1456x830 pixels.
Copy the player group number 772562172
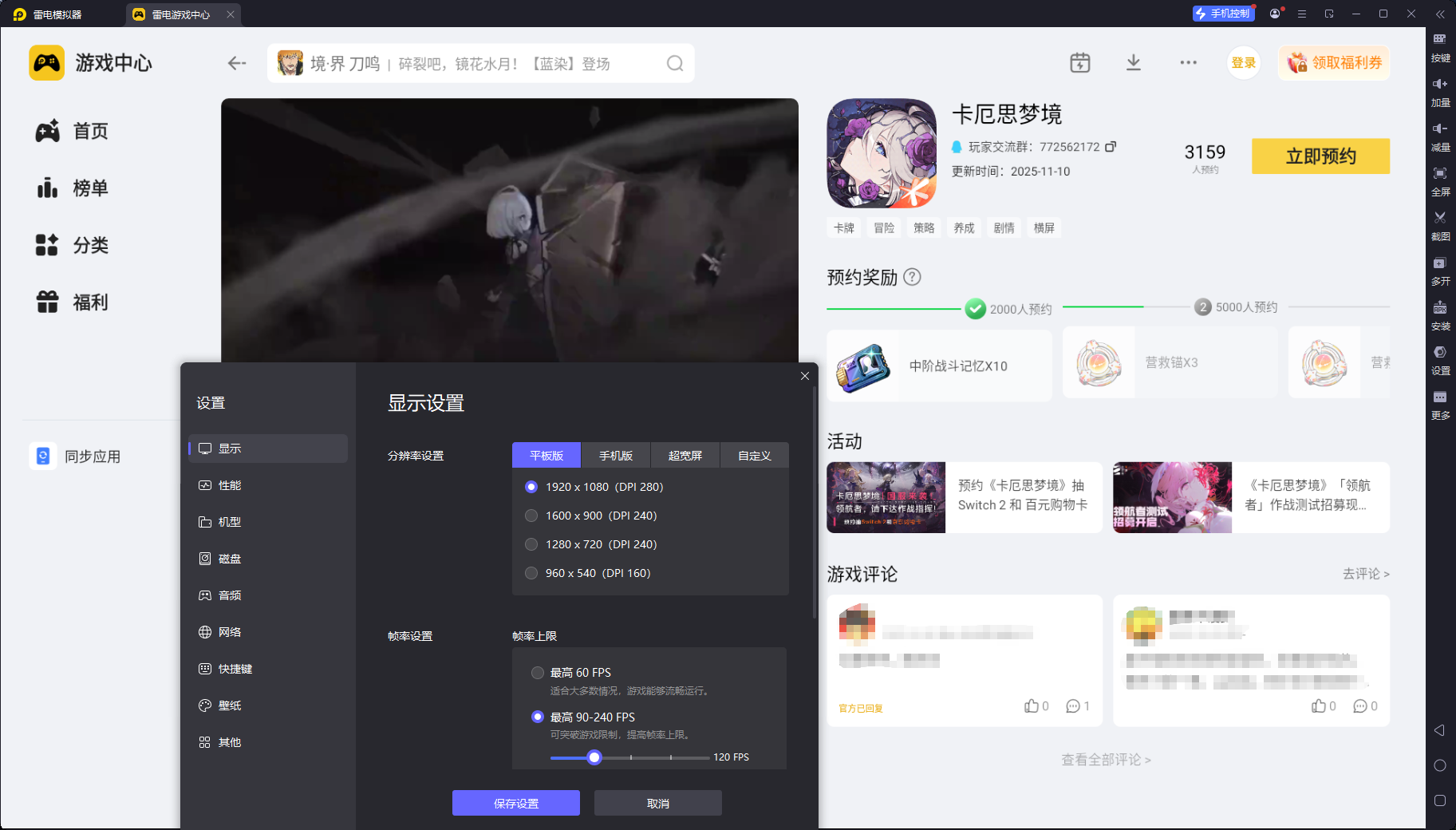coord(1111,147)
